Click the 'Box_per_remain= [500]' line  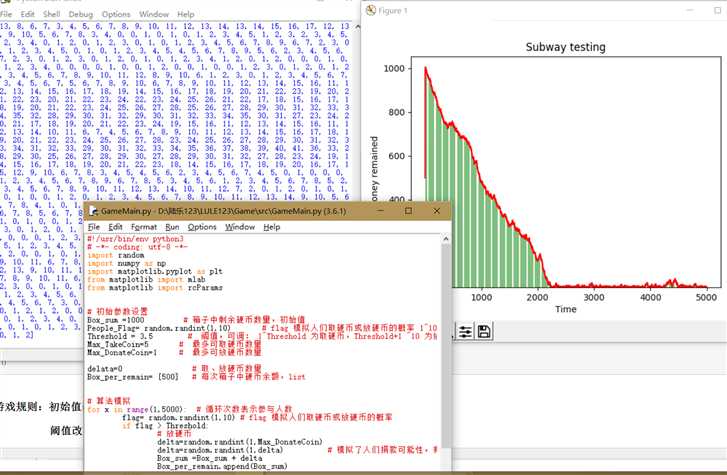pos(133,377)
